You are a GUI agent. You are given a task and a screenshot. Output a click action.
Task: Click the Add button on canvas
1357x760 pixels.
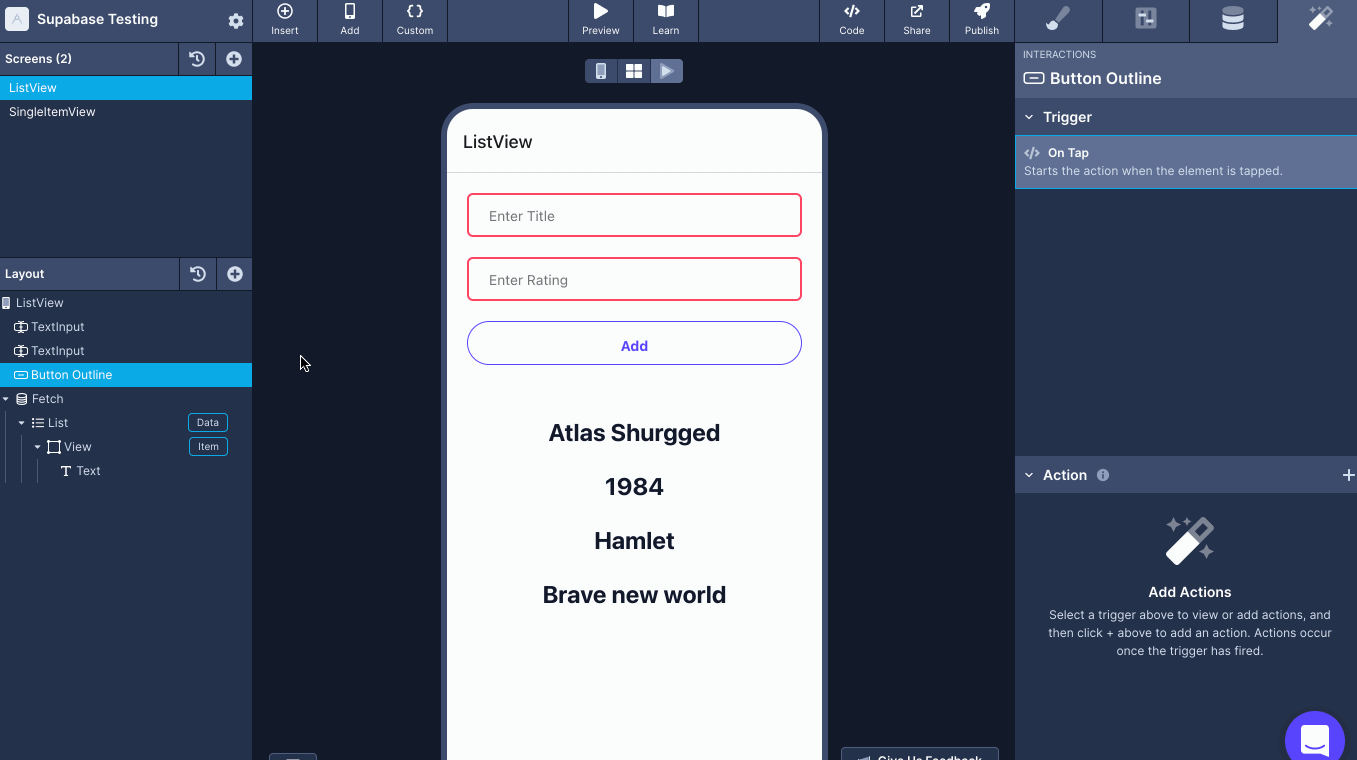click(x=634, y=343)
